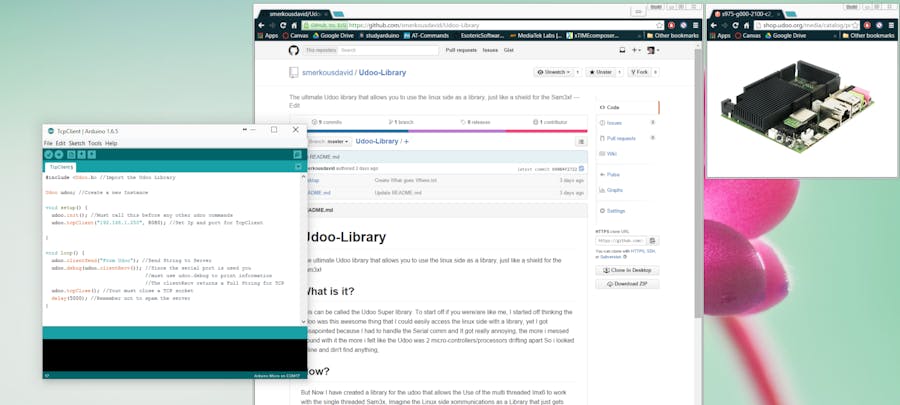Image resolution: width=900 pixels, height=405 pixels.
Task: View the 9 commits list
Action: pyautogui.click(x=327, y=122)
